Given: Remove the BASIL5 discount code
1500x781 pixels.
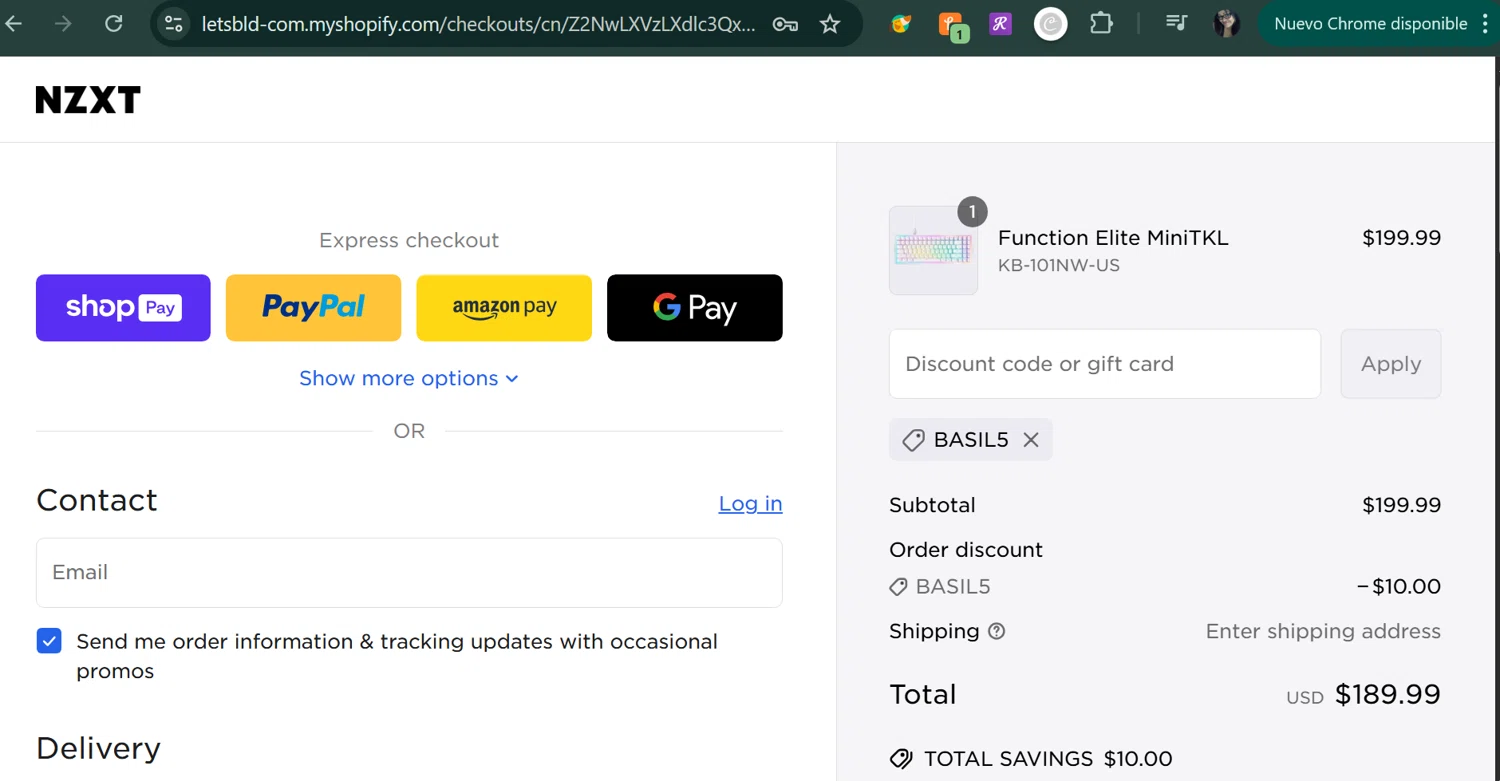Looking at the screenshot, I should pyautogui.click(x=1031, y=440).
